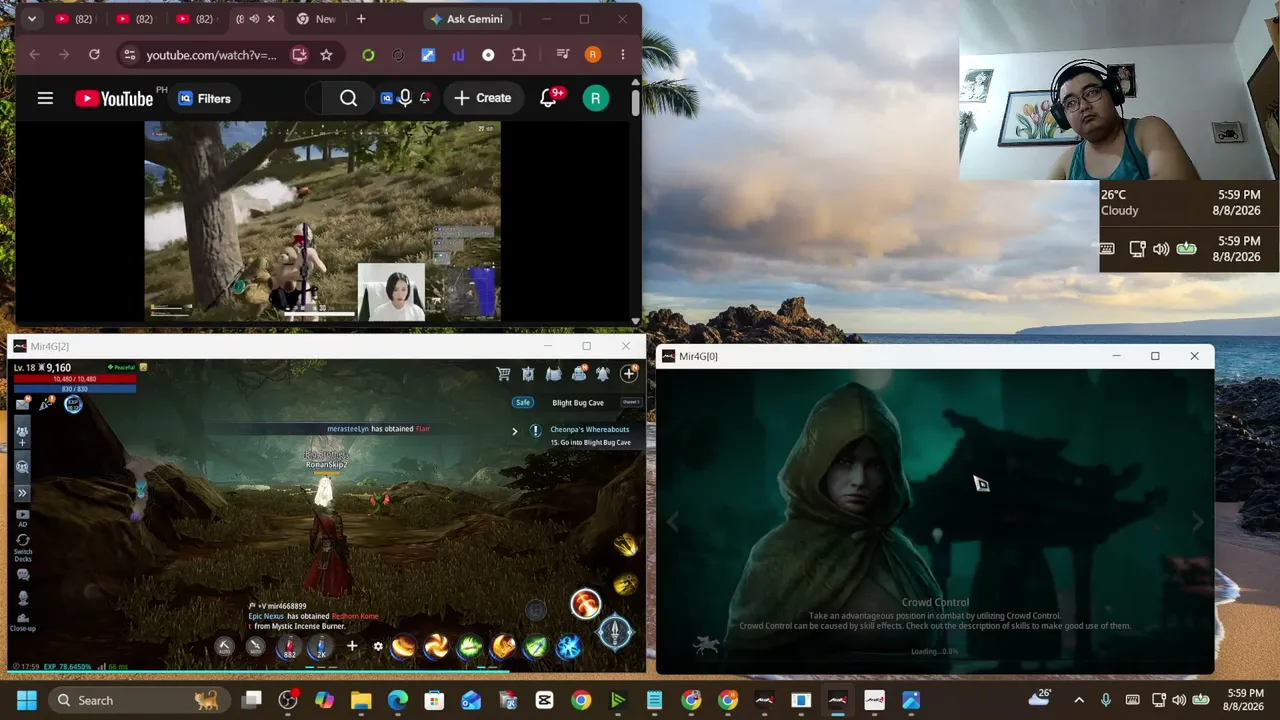
Task: Mute the playing tab via its speaker icon
Action: point(254,19)
